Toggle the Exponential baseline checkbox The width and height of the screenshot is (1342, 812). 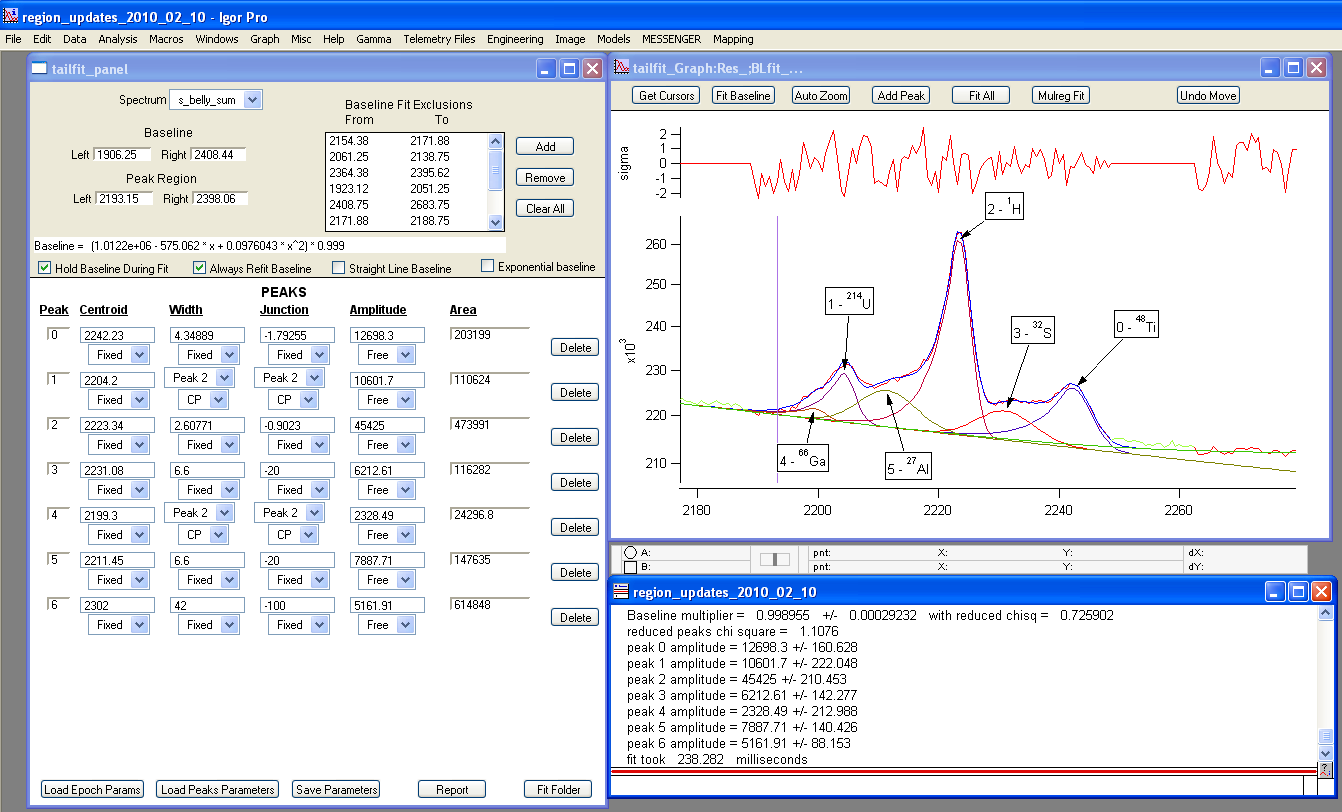[487, 266]
